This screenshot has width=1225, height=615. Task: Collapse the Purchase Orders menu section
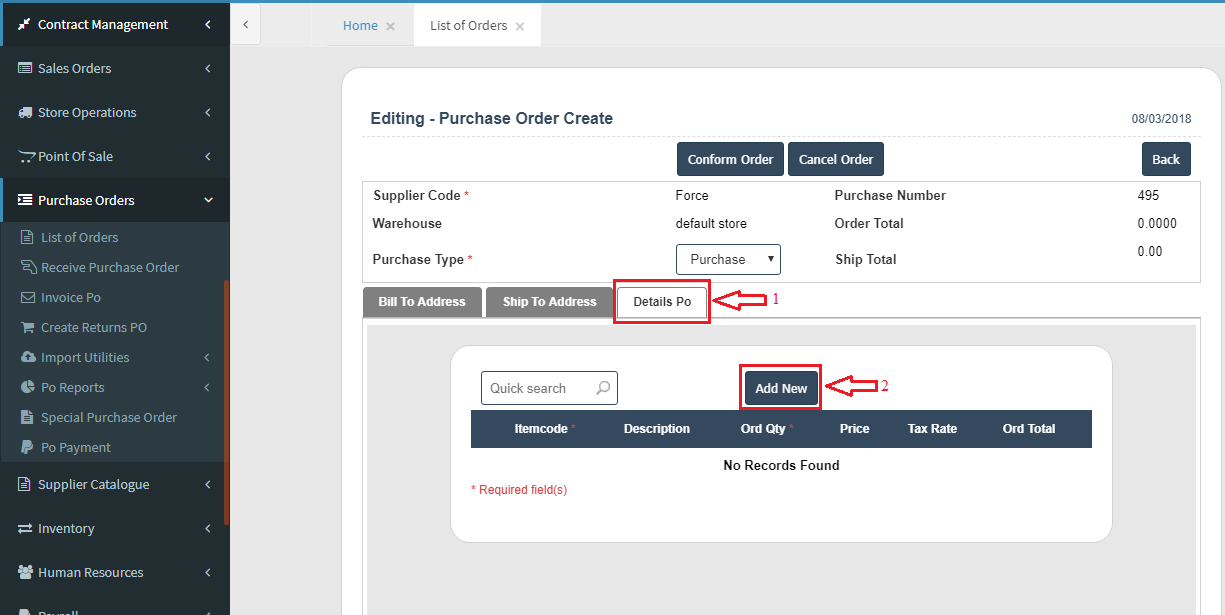115,200
